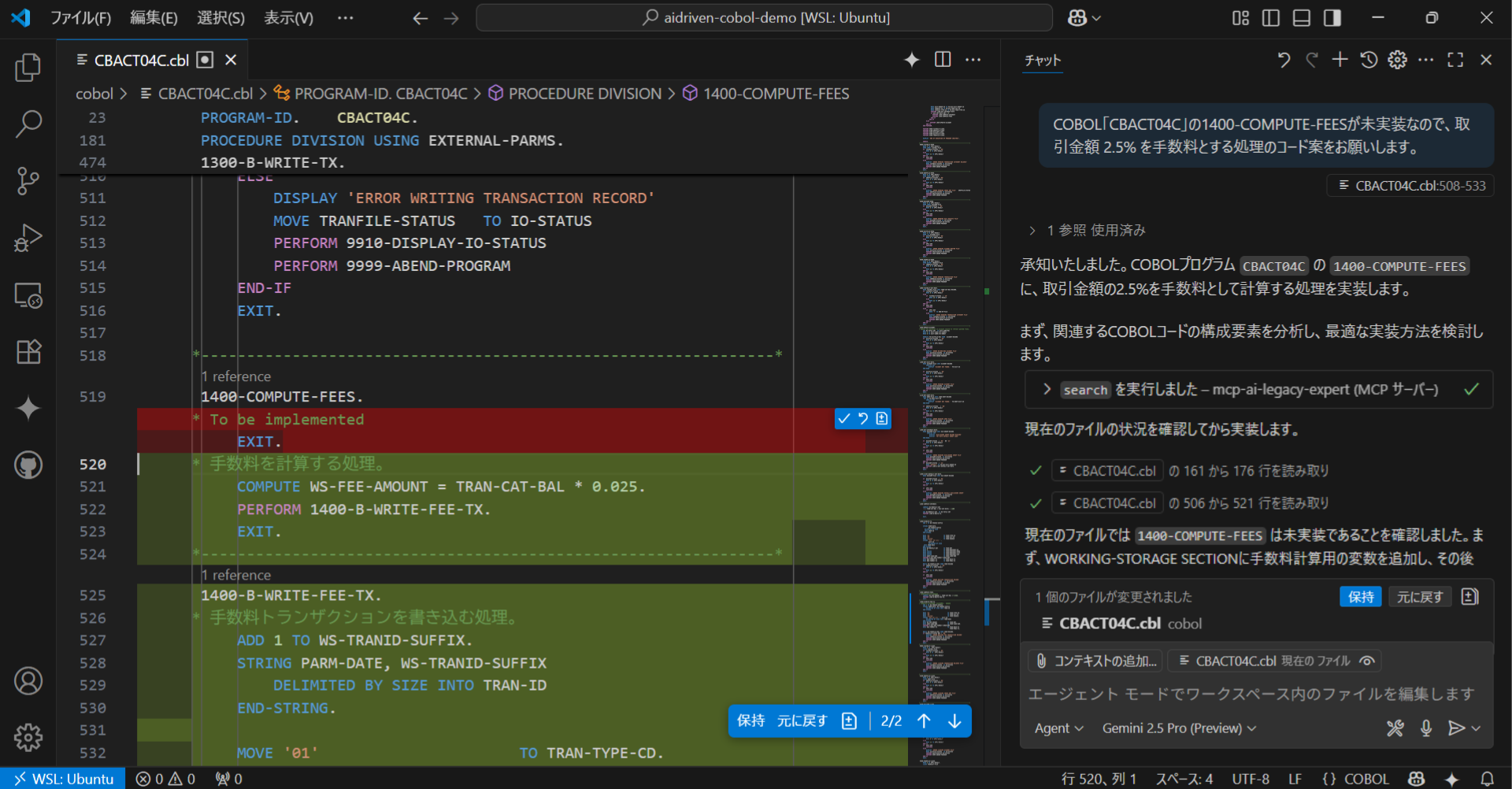The image size is (1512, 789).
Task: Open the Extensions view
Action: pos(28,352)
